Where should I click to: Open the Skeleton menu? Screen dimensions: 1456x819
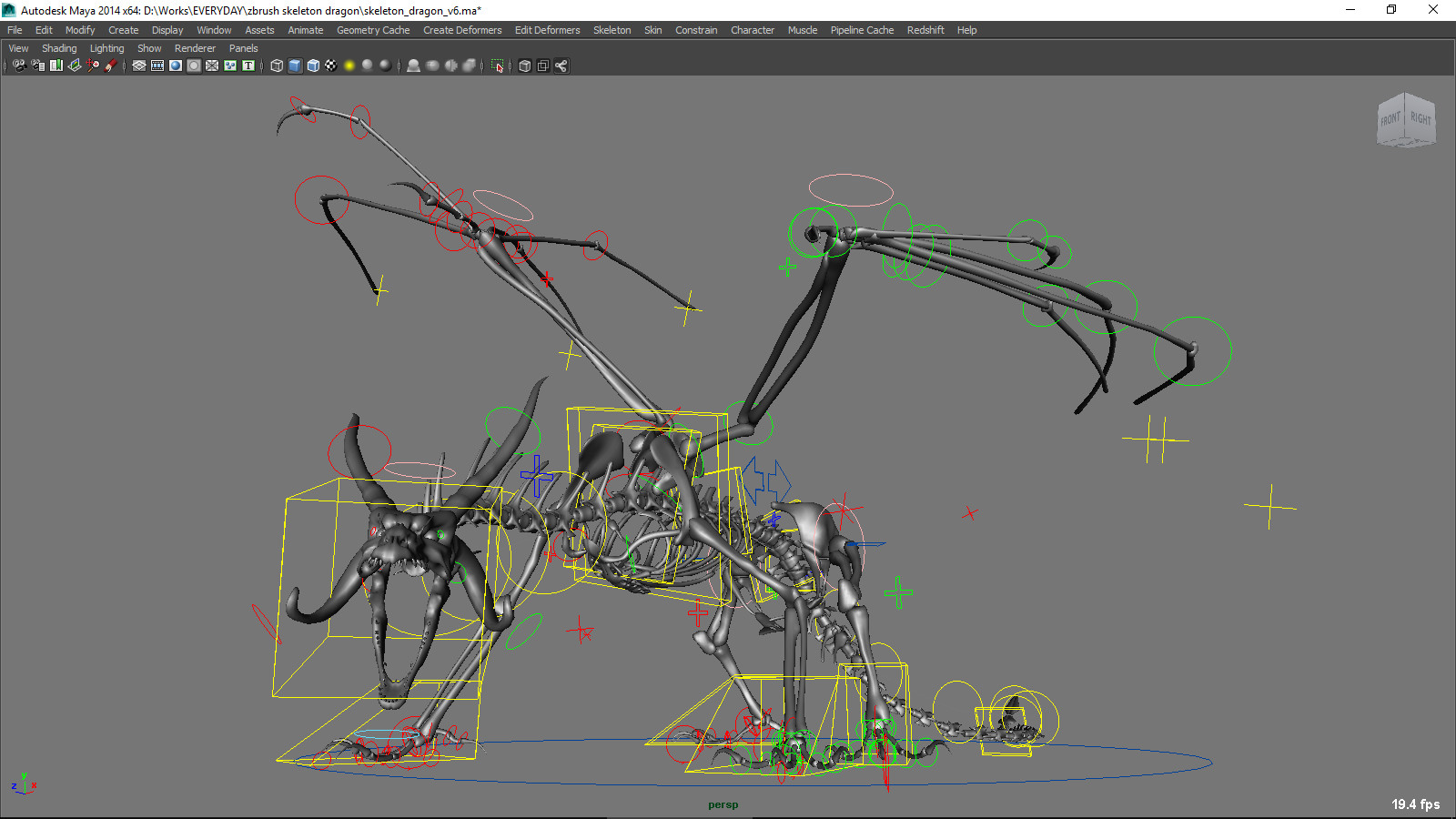(612, 29)
